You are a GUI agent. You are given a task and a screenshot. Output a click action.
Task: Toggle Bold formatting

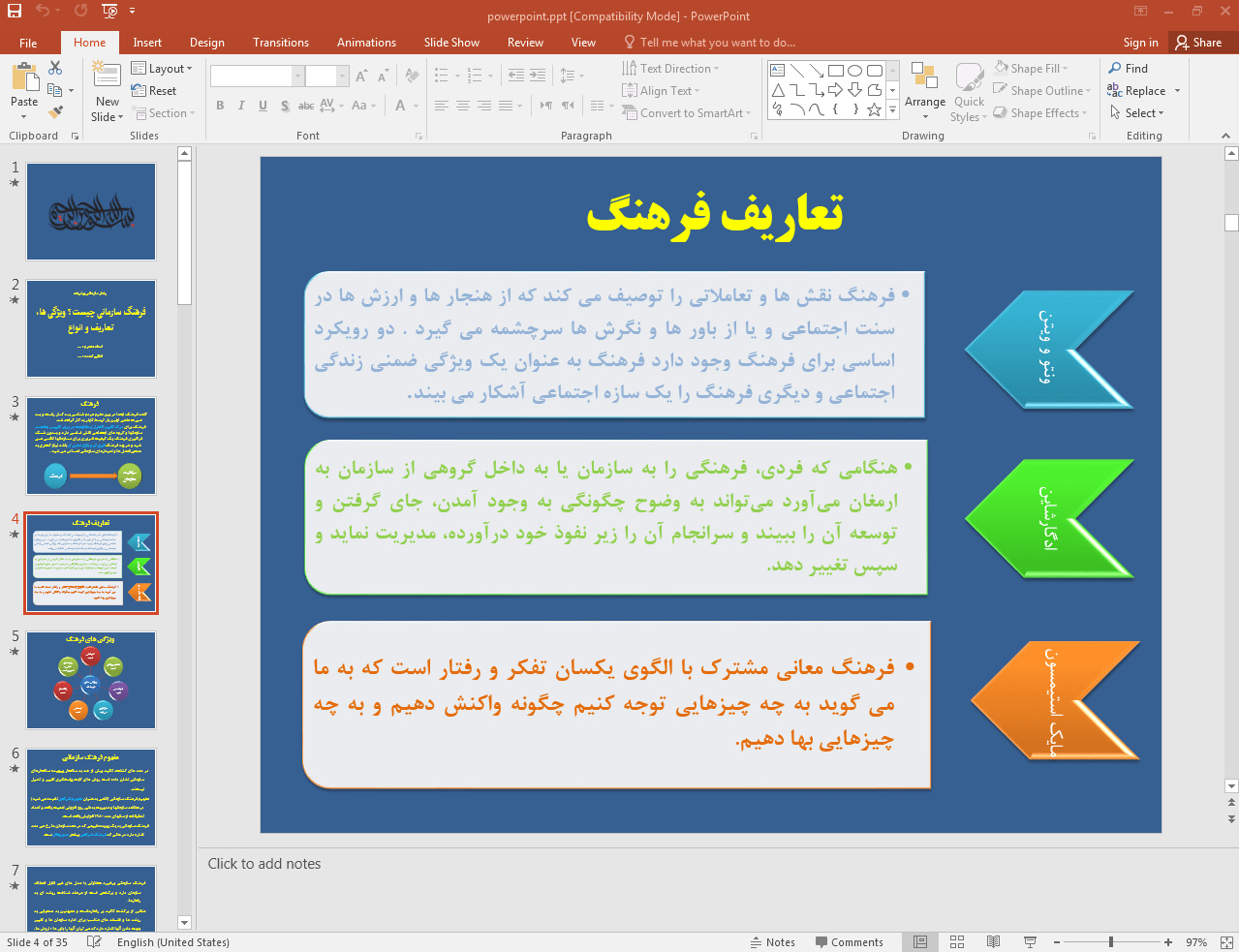(220, 106)
